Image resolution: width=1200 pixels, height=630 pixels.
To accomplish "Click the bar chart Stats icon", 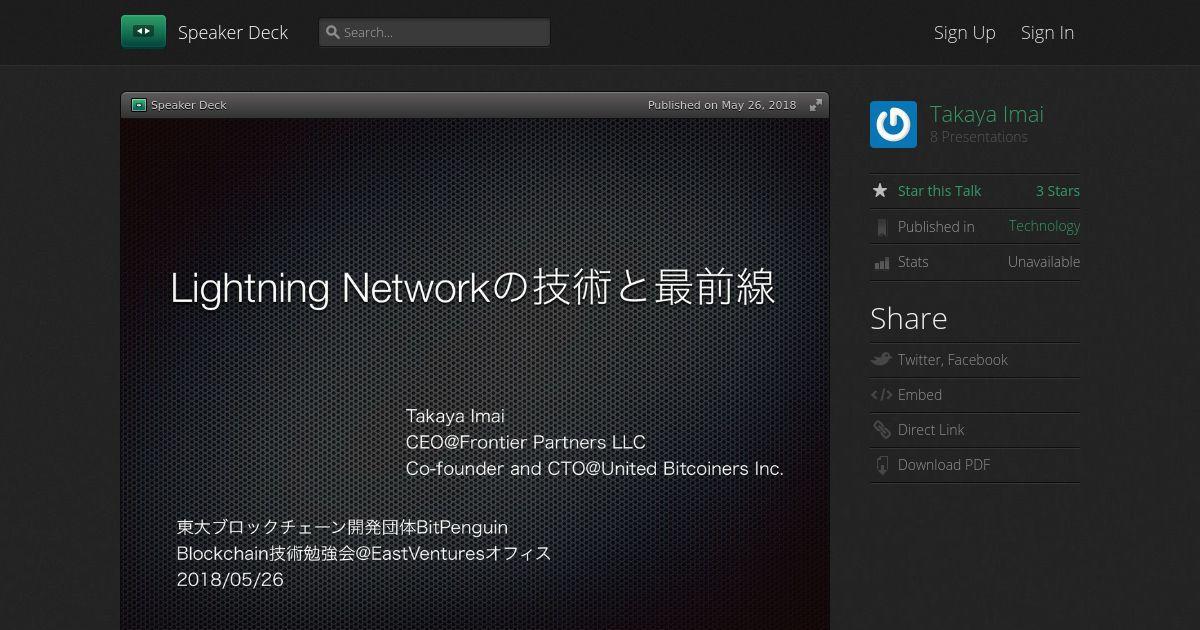I will [x=881, y=263].
